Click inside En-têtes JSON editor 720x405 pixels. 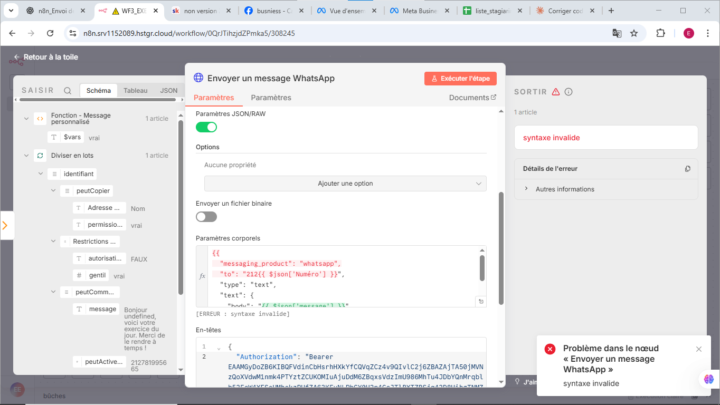pos(341,363)
